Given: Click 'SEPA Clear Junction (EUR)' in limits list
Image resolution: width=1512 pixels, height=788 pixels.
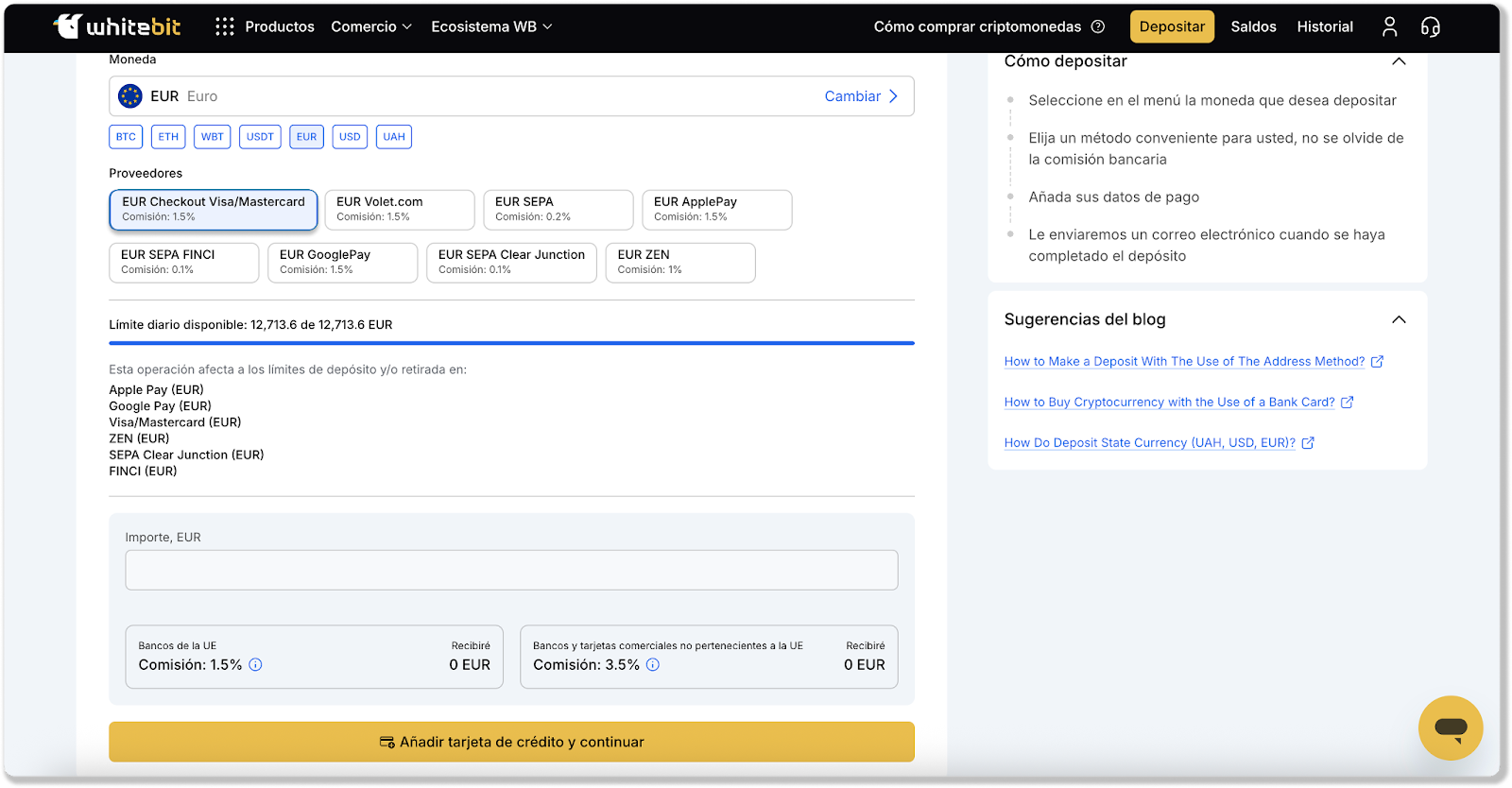Looking at the screenshot, I should pyautogui.click(x=186, y=454).
